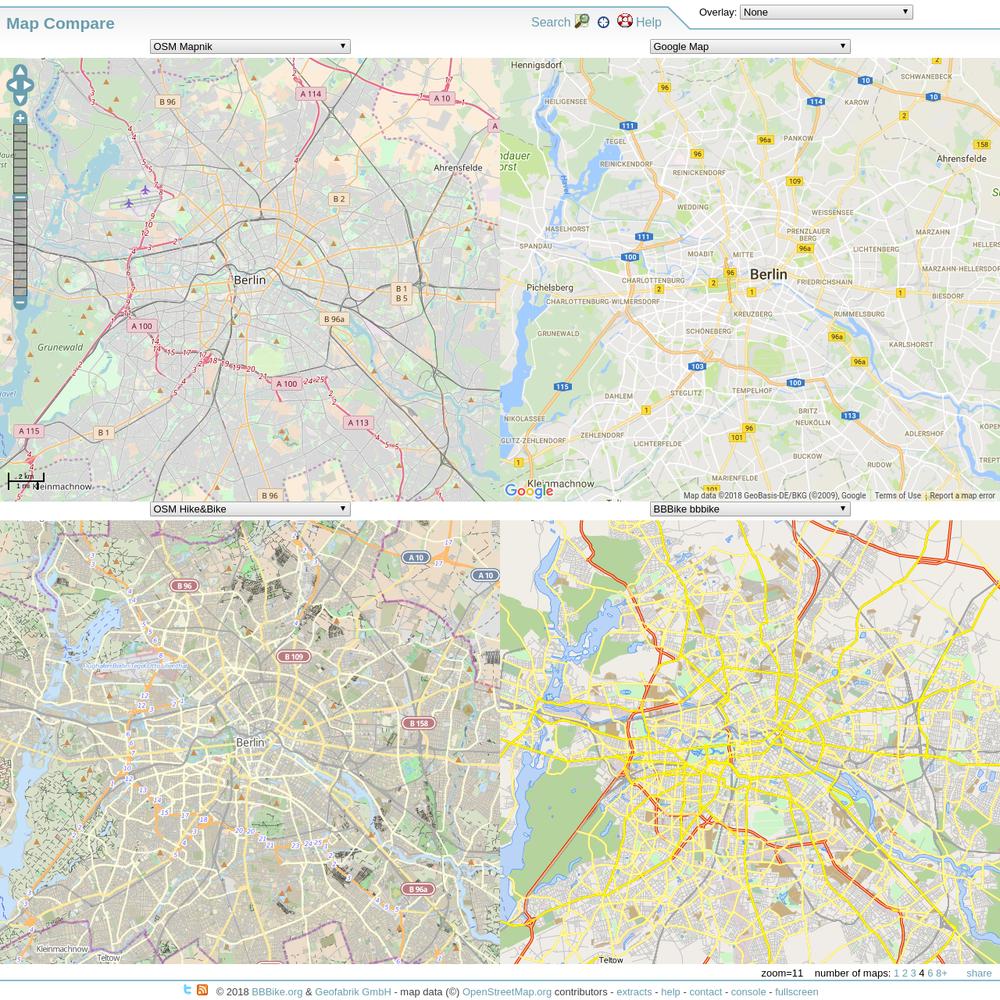Set number of maps to 1

point(896,973)
